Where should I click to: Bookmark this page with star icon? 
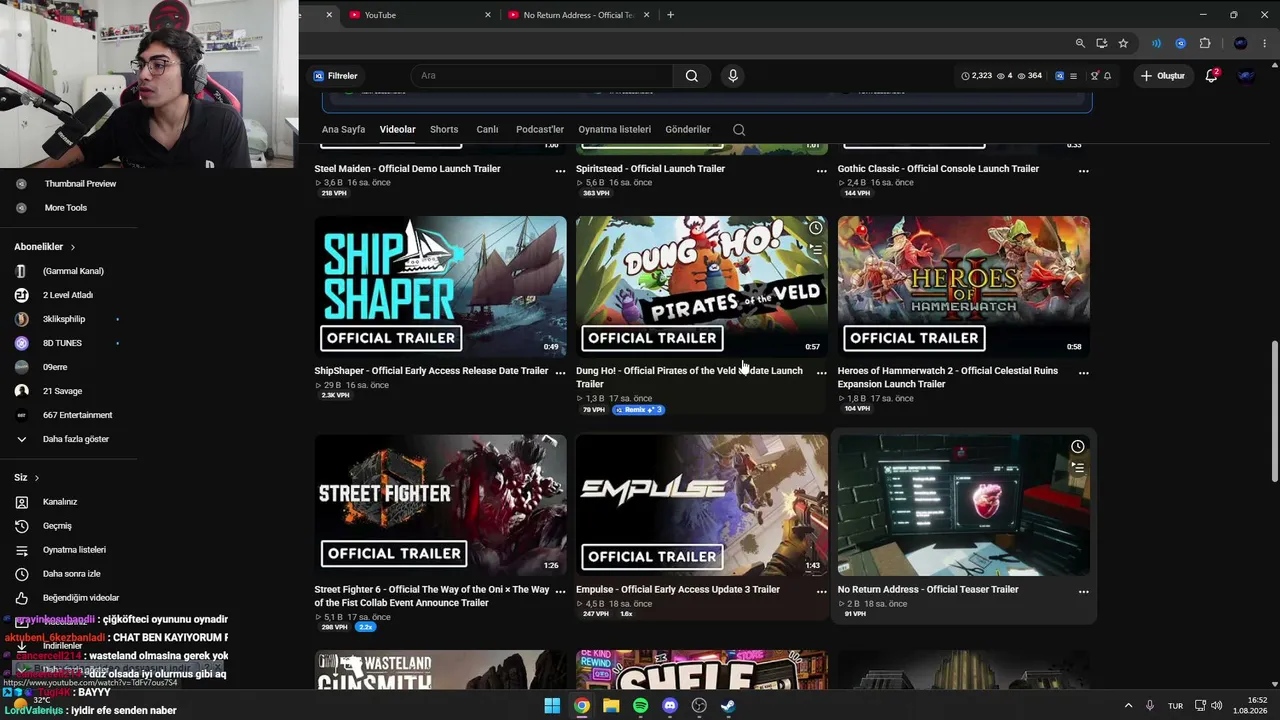click(x=1123, y=44)
